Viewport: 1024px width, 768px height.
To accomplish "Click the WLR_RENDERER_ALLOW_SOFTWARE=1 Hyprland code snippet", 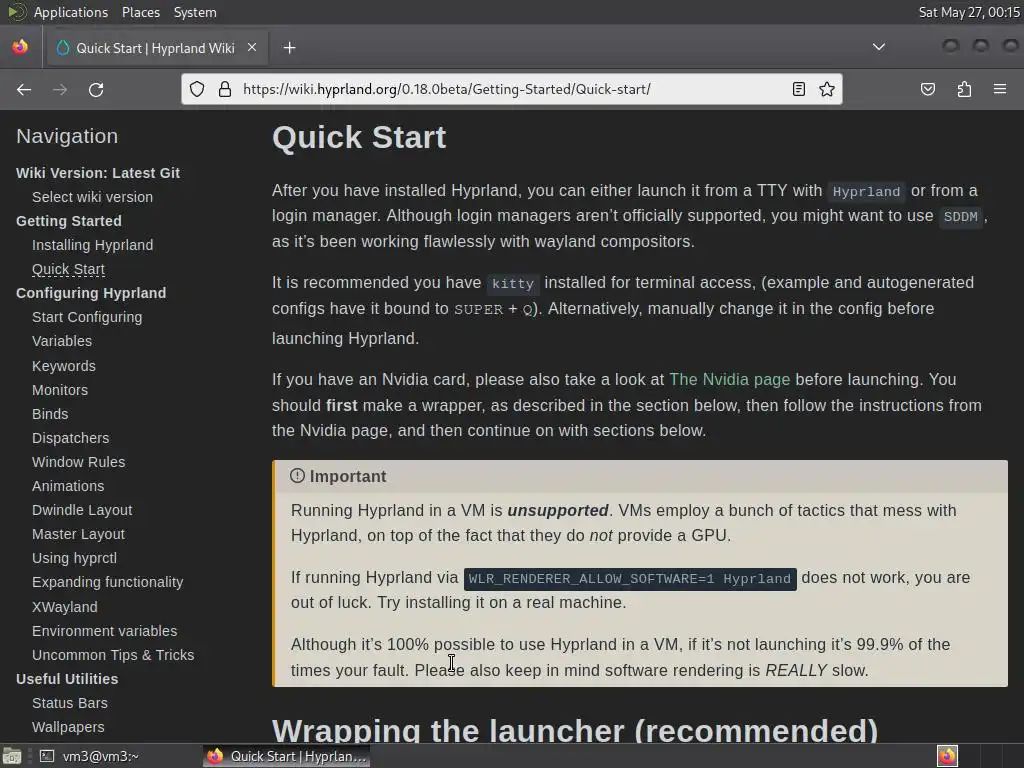I will tap(630, 579).
